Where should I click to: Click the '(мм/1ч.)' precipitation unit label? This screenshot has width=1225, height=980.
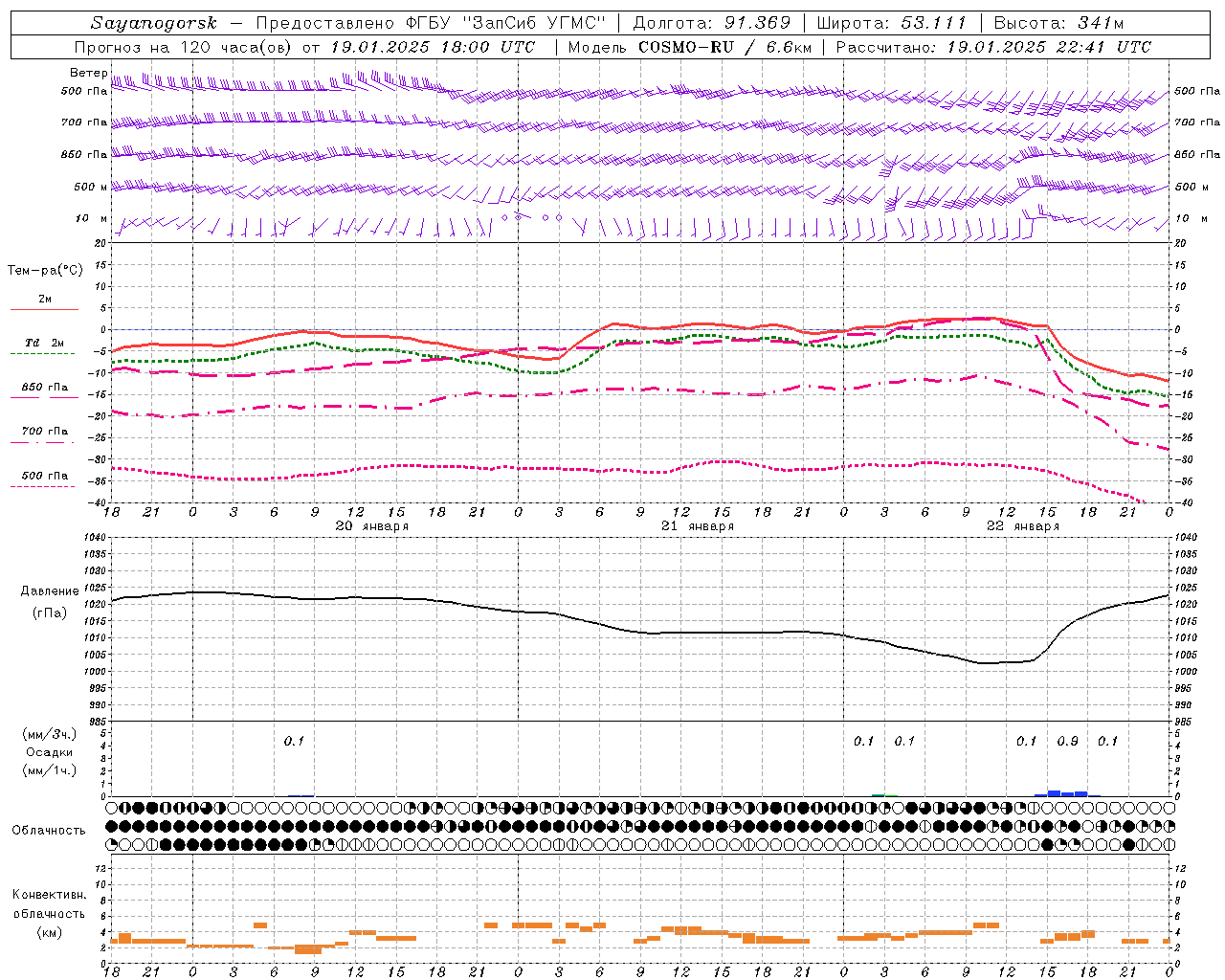pyautogui.click(x=49, y=770)
